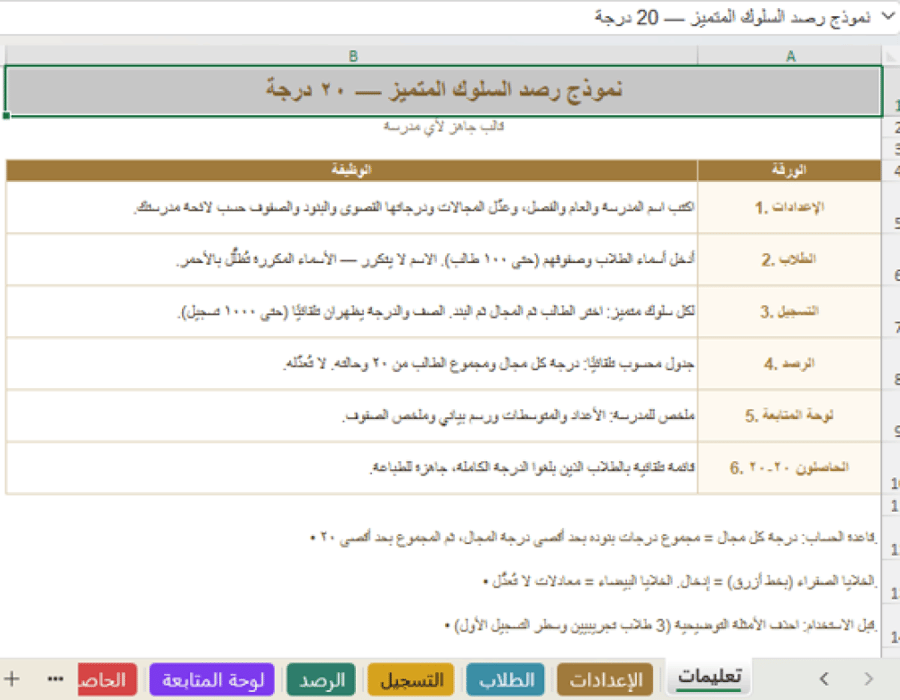Select the note الخلايا الصفراء
The width and height of the screenshot is (900, 700).
[x=680, y=581]
